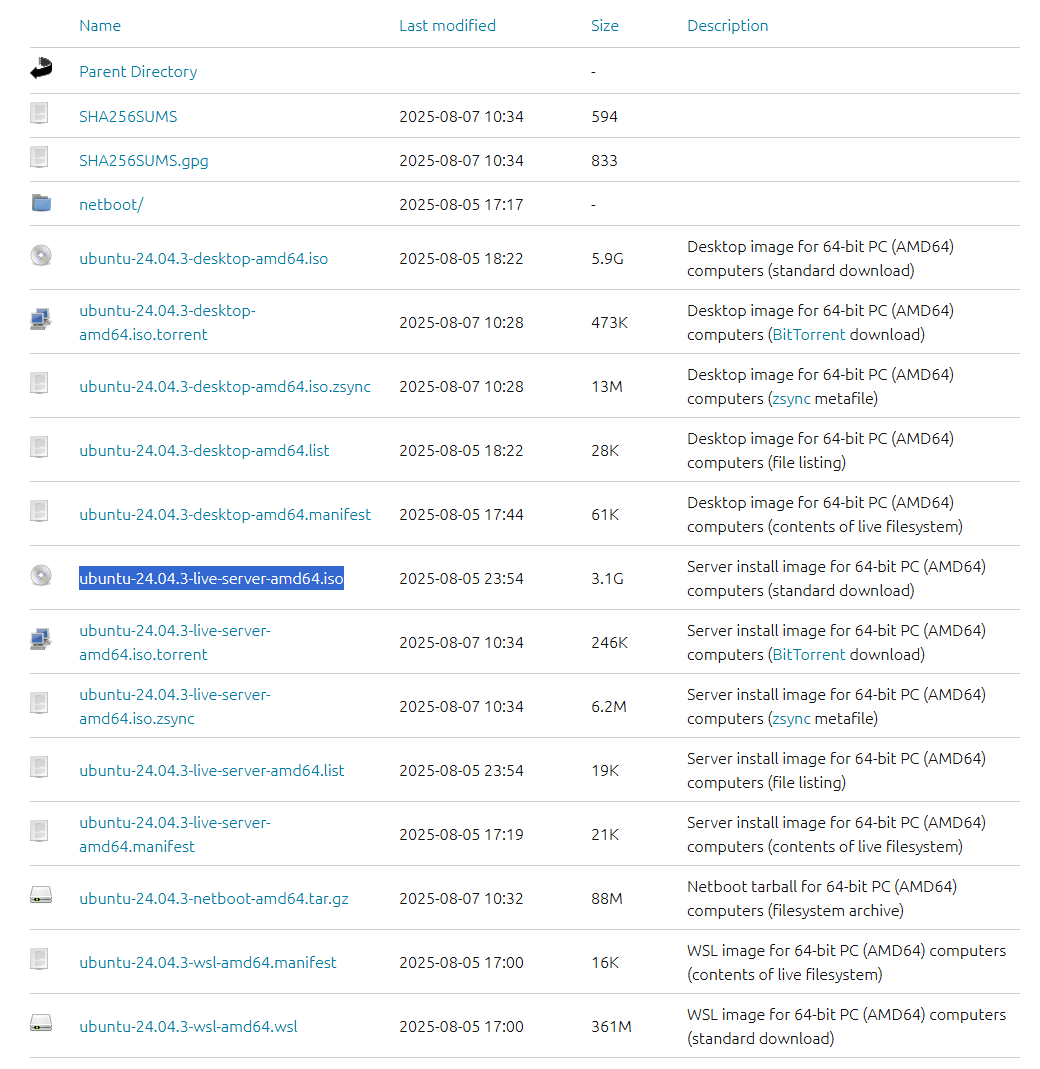Image resolution: width=1040 pixels, height=1069 pixels.
Task: Click the drive icon for netboot-amd64.tar.gz
Action: click(x=41, y=895)
